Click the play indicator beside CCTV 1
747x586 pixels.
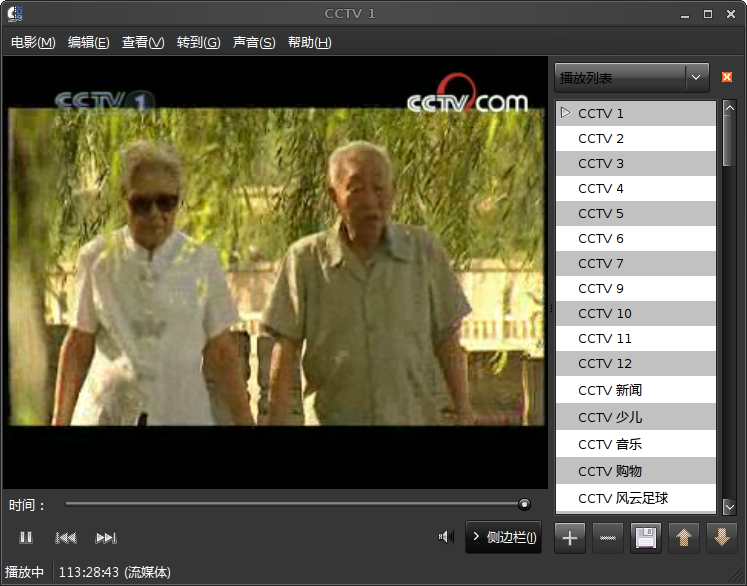565,113
